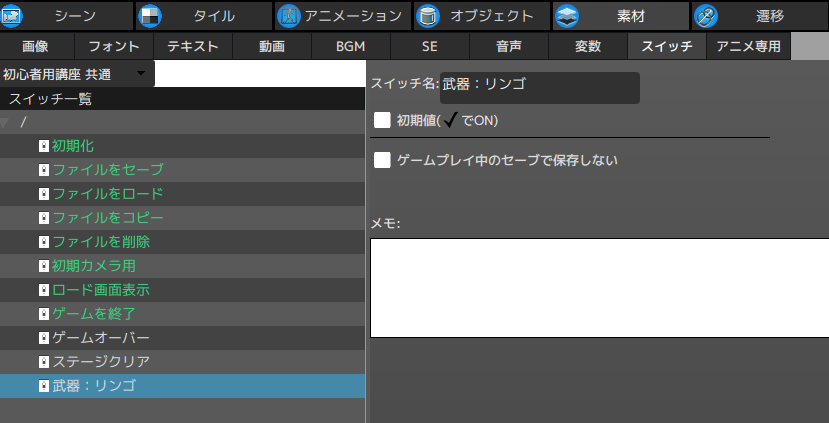Select ファイルを削除 in the switch list
Image resolution: width=829 pixels, height=423 pixels.
coord(182,242)
